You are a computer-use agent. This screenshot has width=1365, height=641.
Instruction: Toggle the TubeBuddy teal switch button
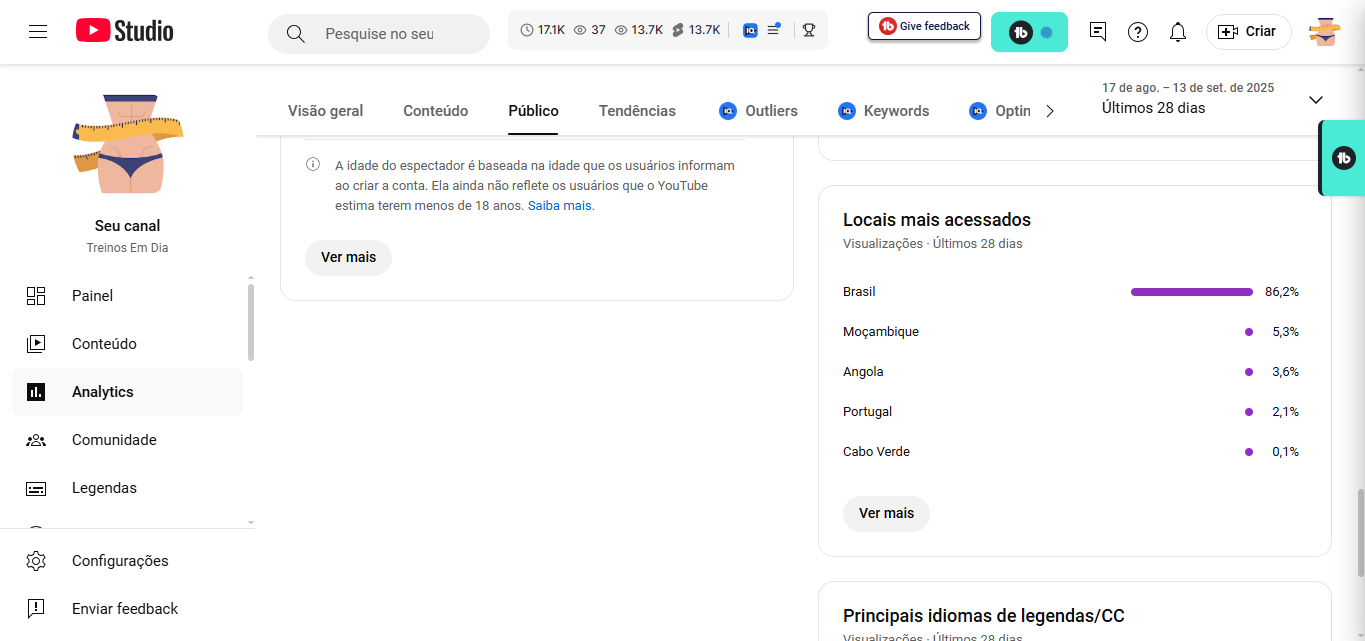pyautogui.click(x=1029, y=32)
